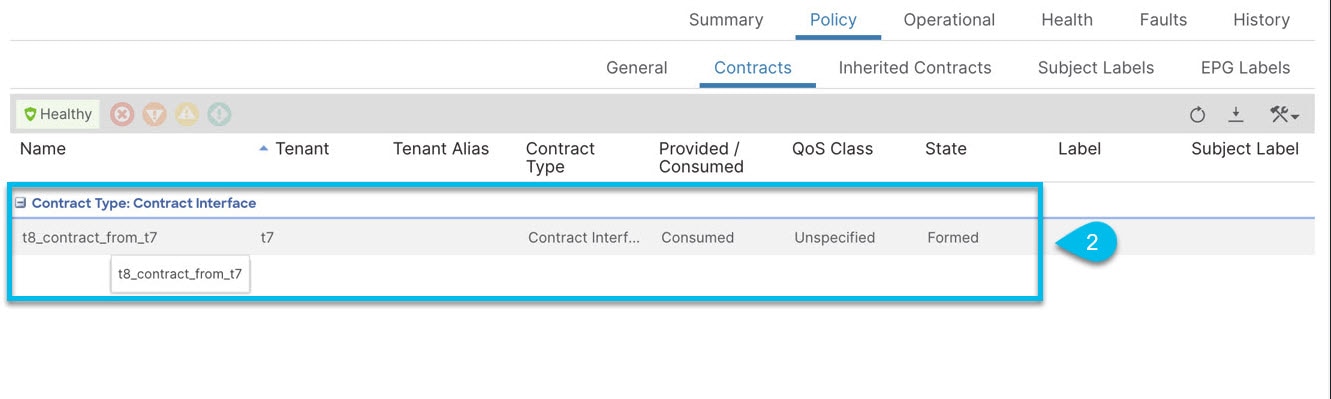This screenshot has height=399, width=1331.
Task: Switch to the Summary tab
Action: 726,20
